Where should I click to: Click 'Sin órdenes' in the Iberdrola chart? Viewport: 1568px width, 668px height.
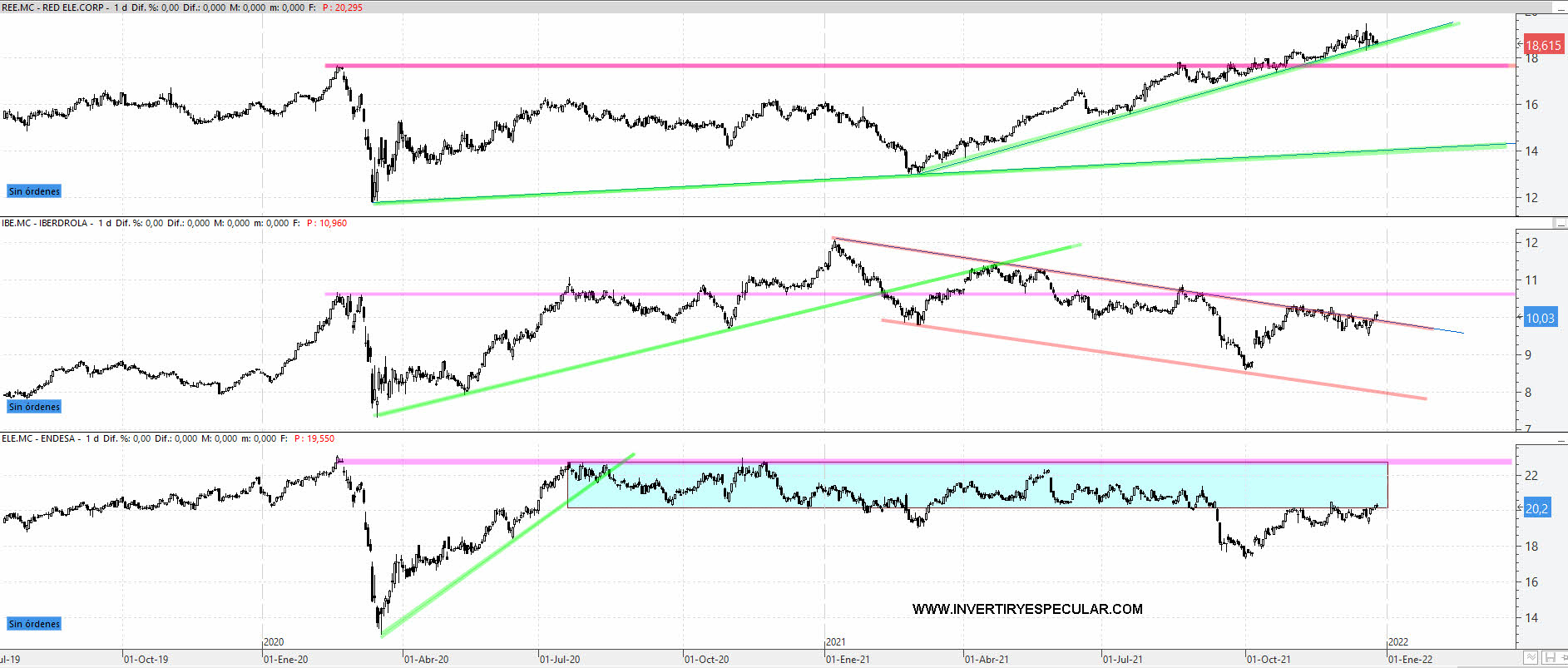34,407
